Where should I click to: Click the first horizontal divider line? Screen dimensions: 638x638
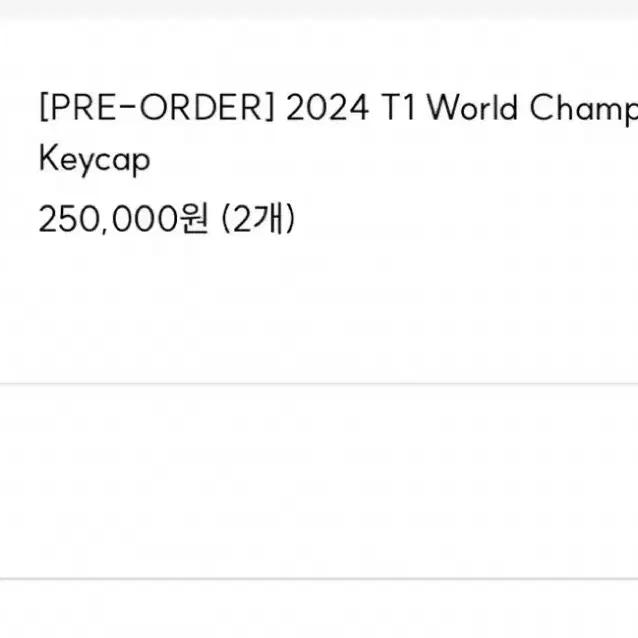(x=319, y=383)
